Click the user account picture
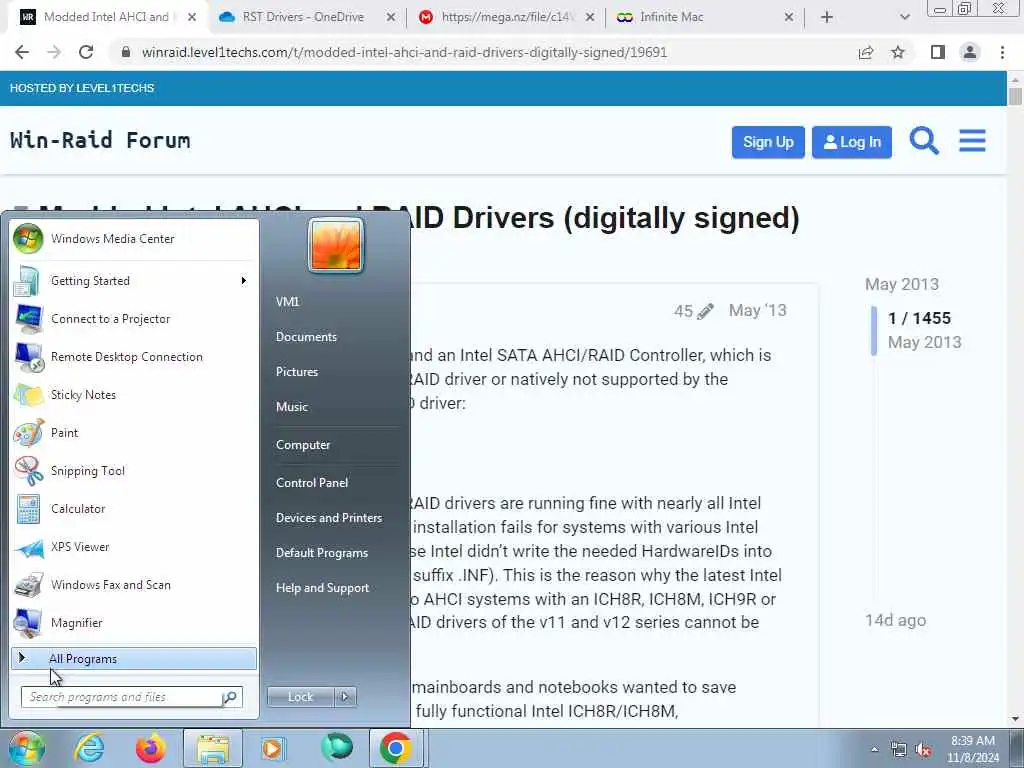 [336, 245]
